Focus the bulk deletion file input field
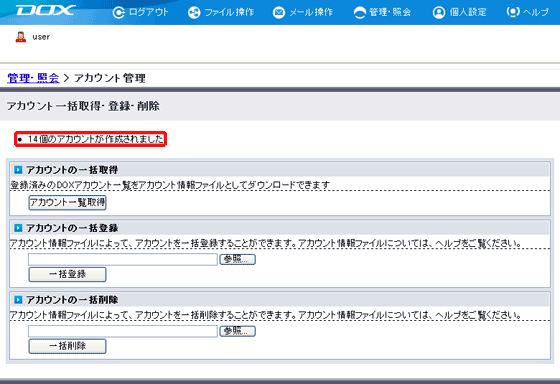The image size is (560, 384). 123,331
